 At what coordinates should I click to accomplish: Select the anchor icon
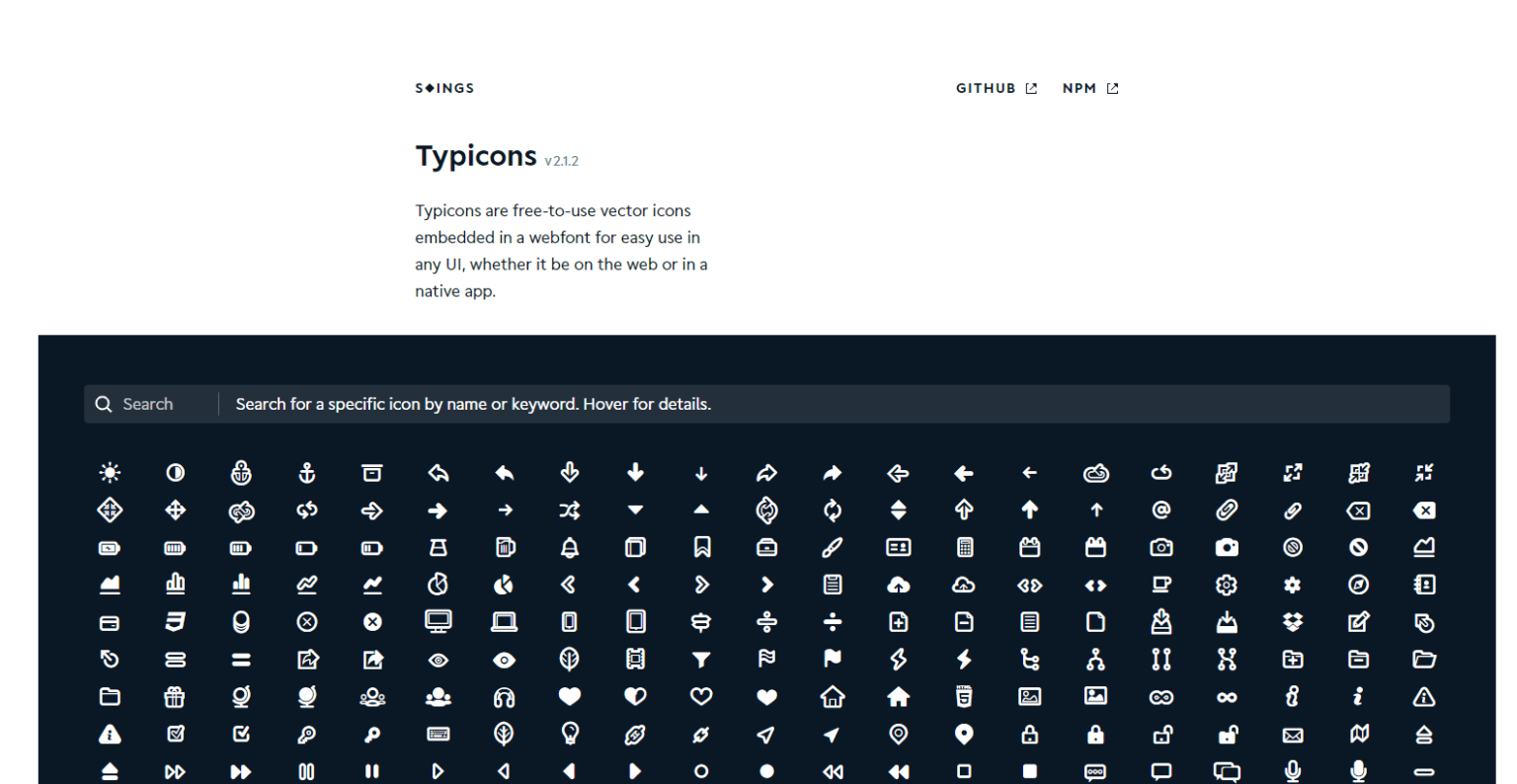(x=241, y=472)
